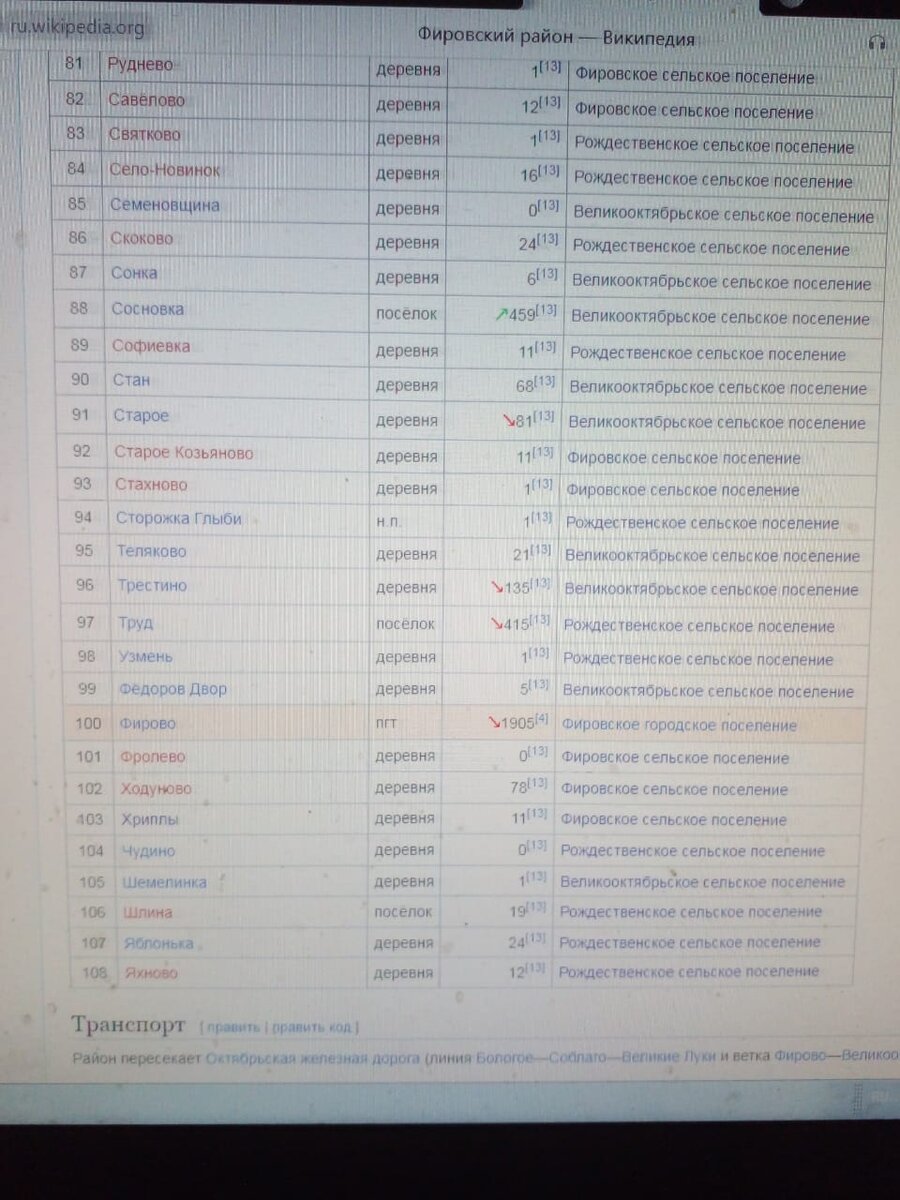
Task: Open the Скоково link
Action: pyautogui.click(x=142, y=239)
